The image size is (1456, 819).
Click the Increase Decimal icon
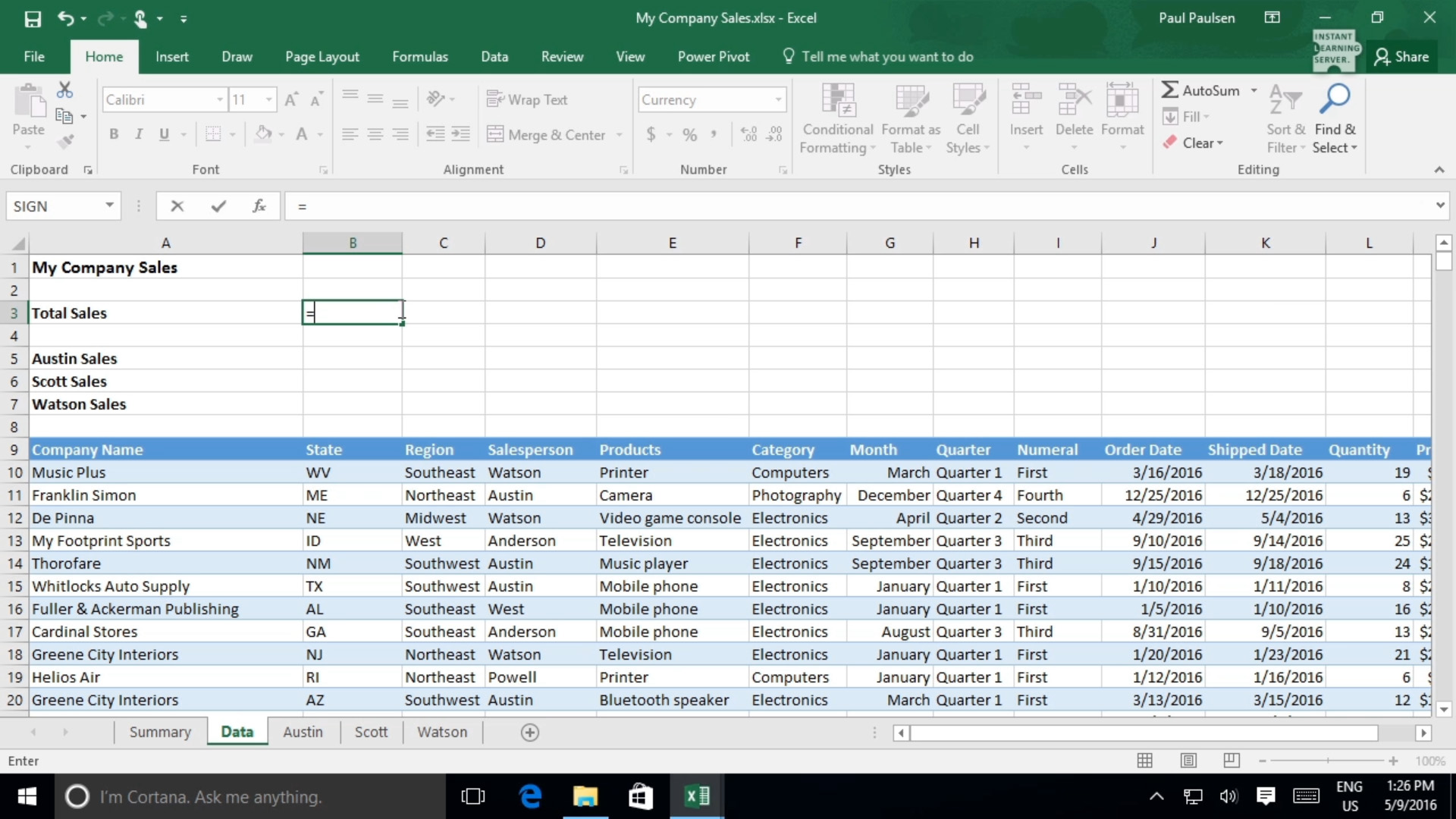(748, 135)
